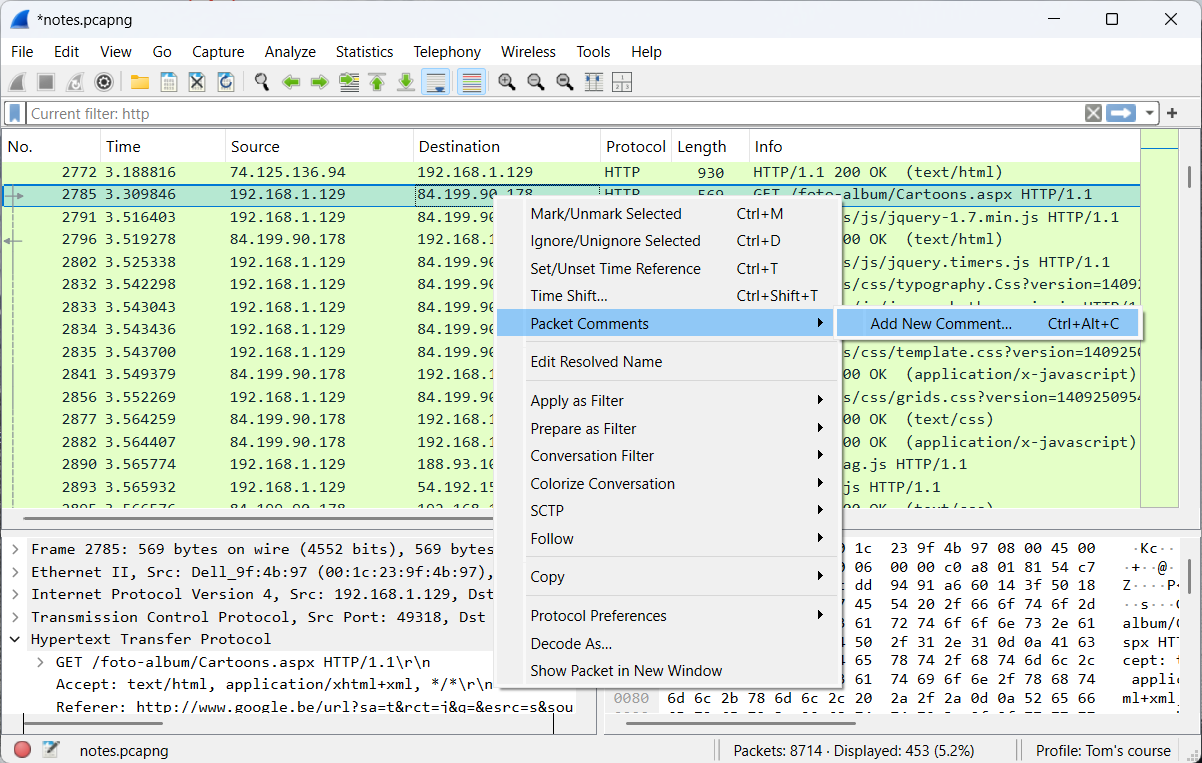Go to the first packet
Viewport: 1202px width, 763px height.
377,82
